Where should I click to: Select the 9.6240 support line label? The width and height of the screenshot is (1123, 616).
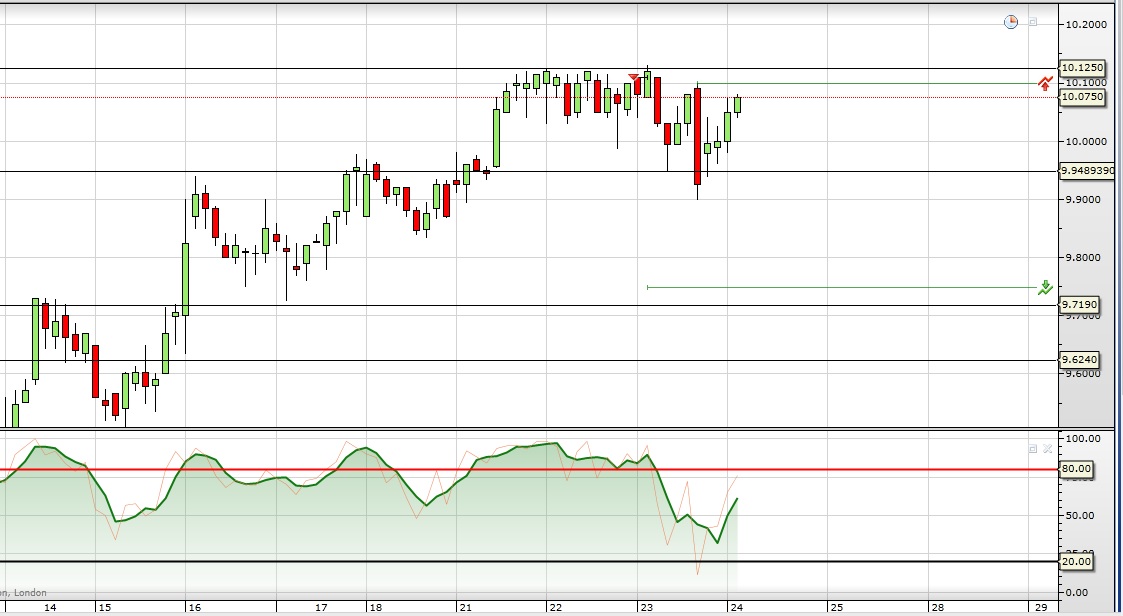pyautogui.click(x=1079, y=360)
